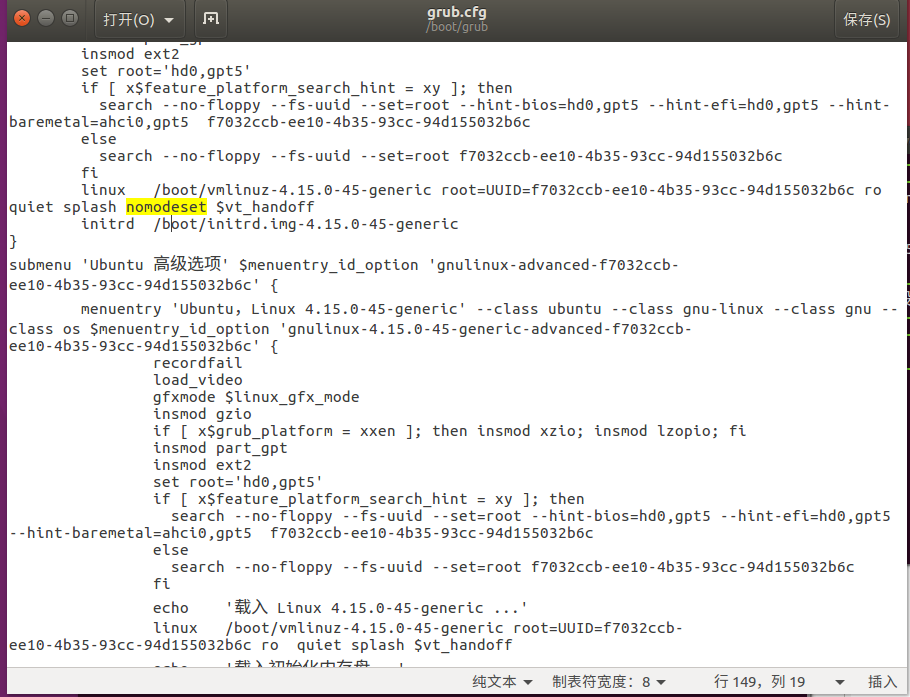
Task: Close the gedit window
Action: click(21, 18)
